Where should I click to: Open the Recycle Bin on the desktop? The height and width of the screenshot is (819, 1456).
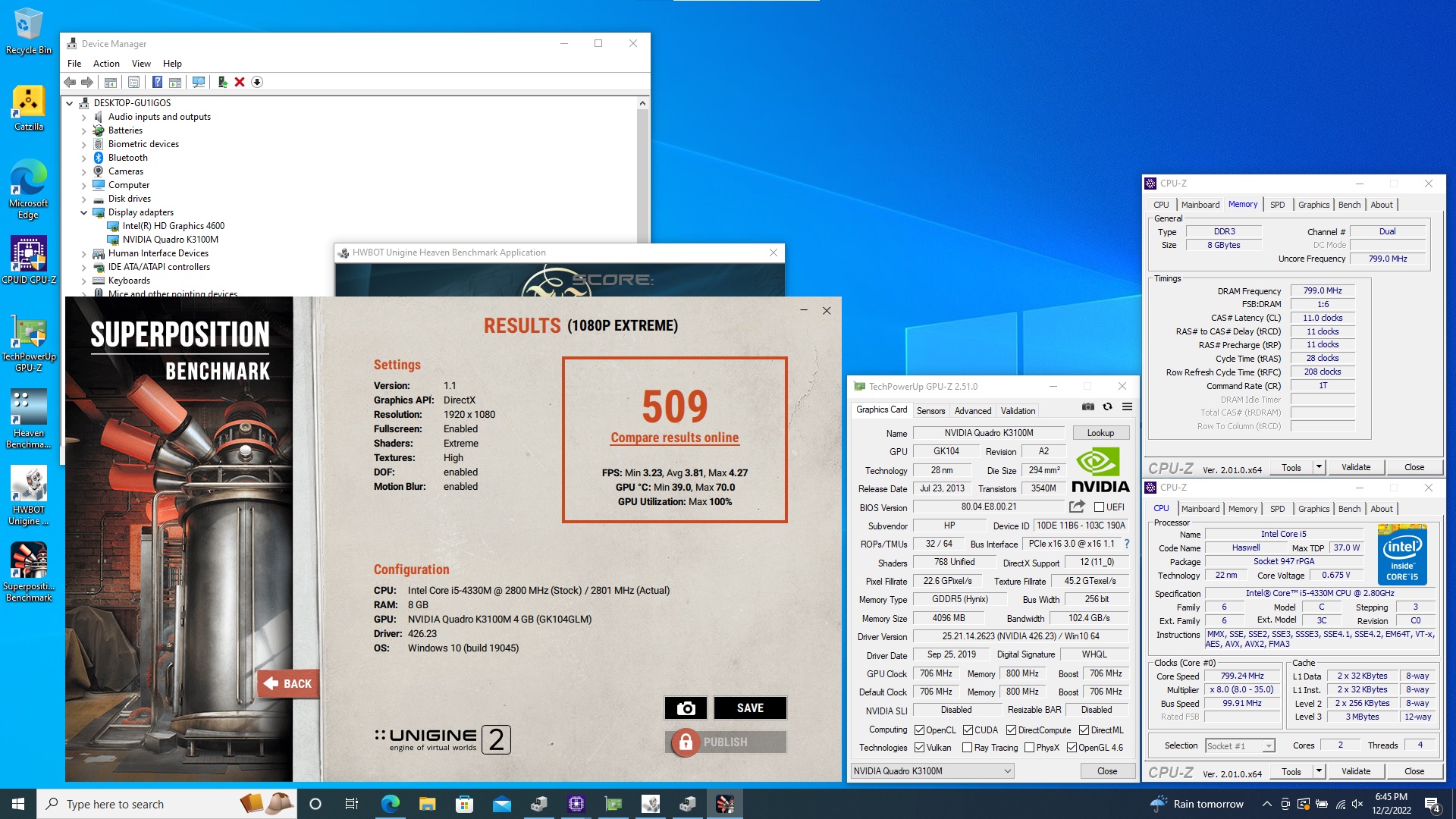[x=29, y=31]
